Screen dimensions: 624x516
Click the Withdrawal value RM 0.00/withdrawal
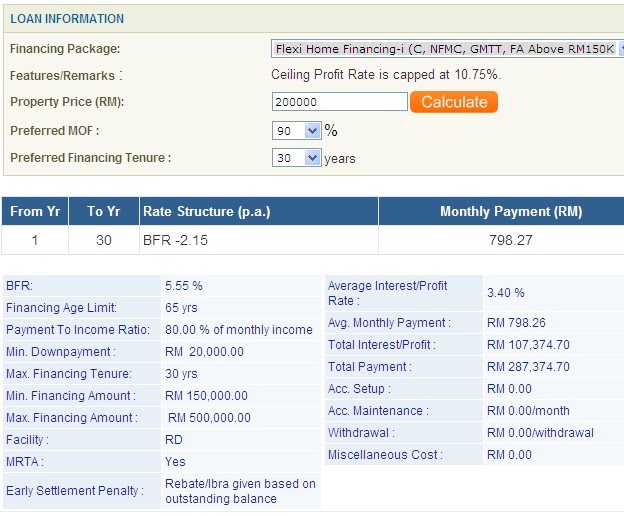point(540,432)
